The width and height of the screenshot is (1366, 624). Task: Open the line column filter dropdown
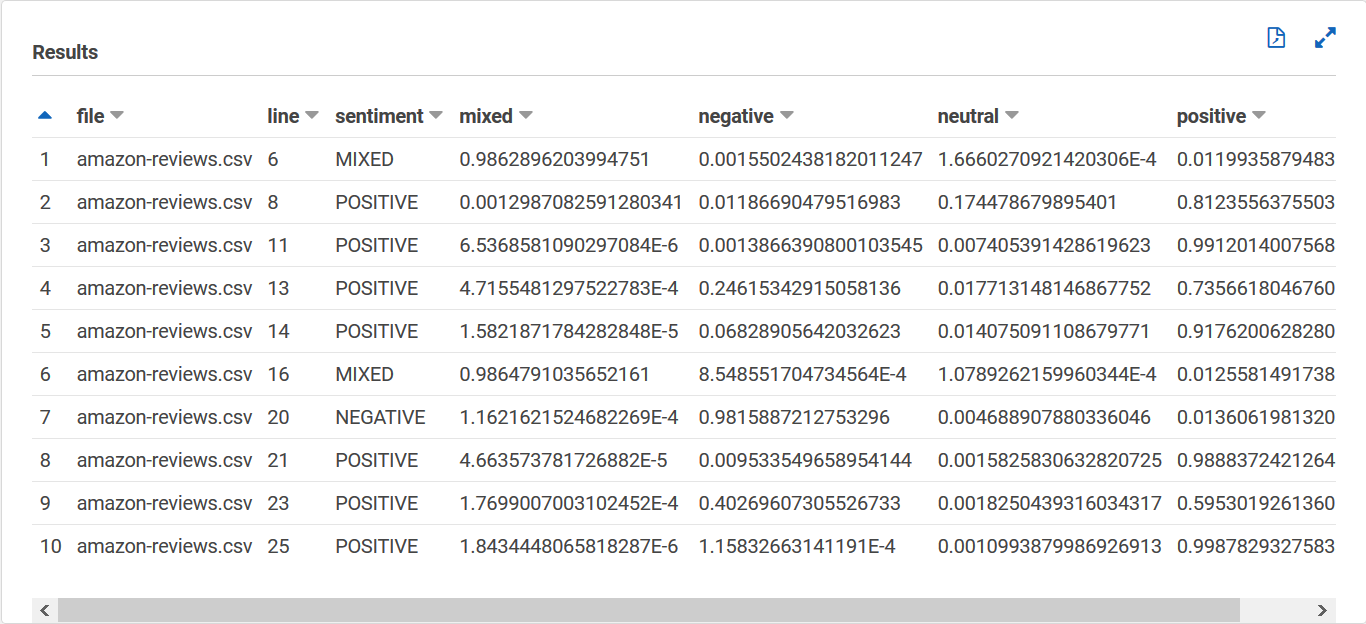click(x=311, y=115)
